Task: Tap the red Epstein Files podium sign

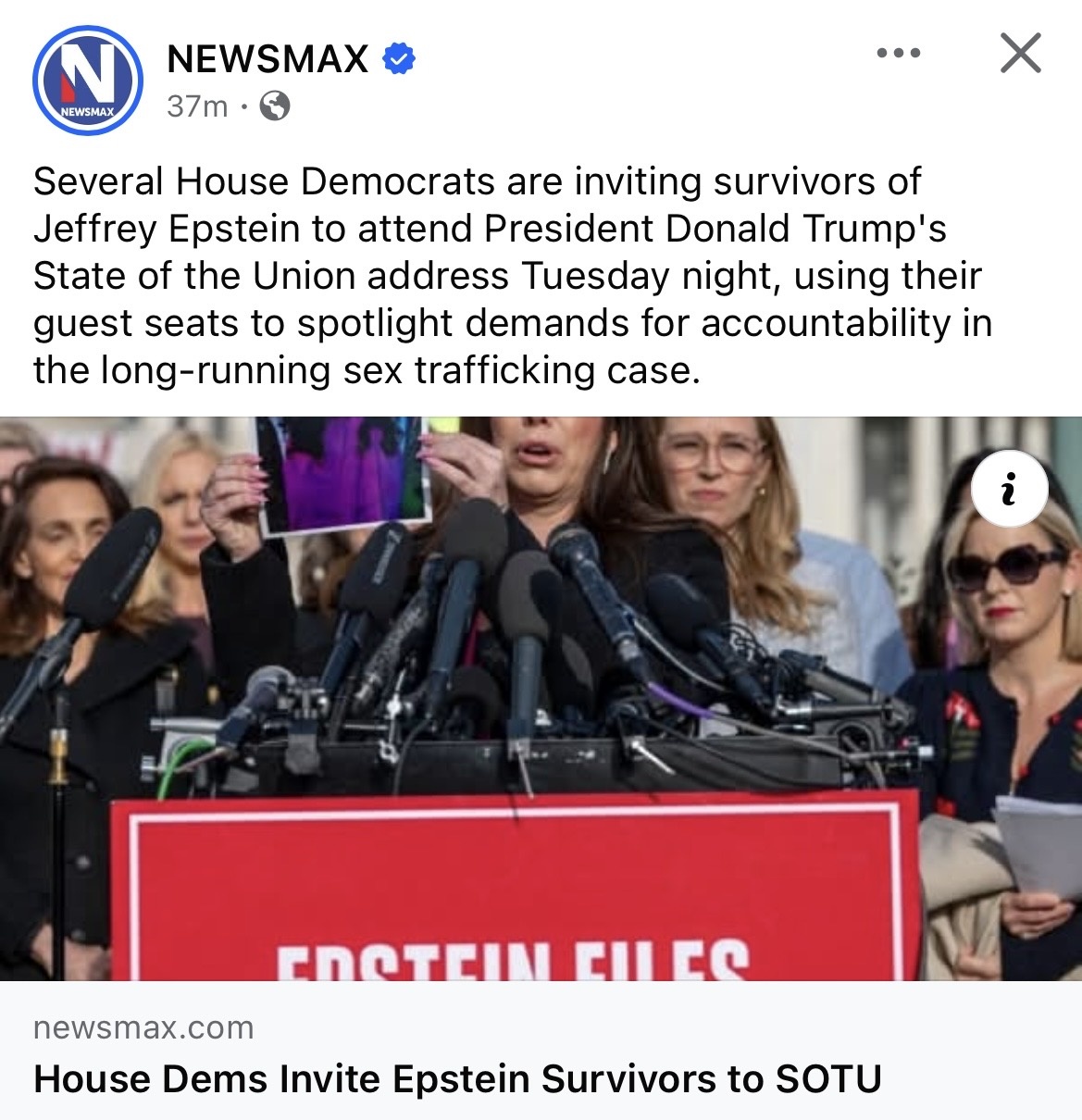Action: 515,889
